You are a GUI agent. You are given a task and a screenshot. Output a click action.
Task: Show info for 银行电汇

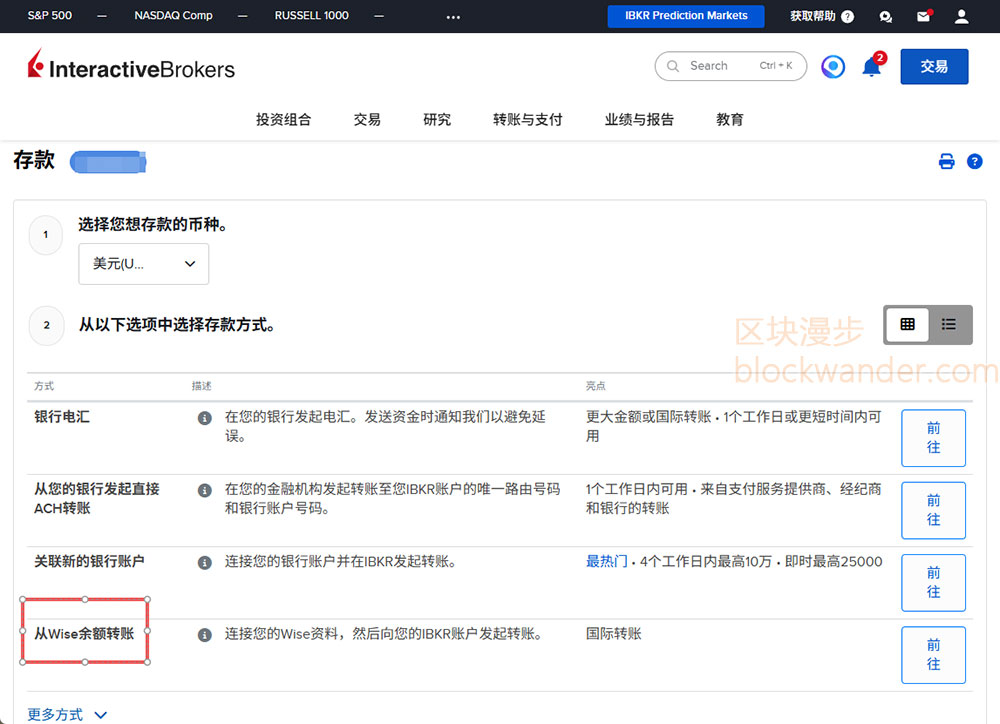(x=205, y=418)
